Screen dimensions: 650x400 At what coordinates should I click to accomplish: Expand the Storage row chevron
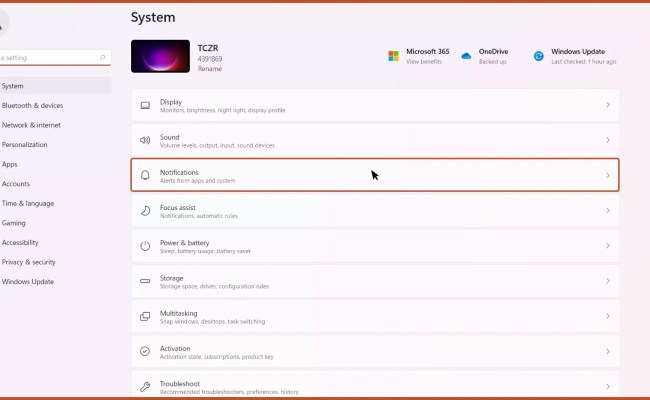pyautogui.click(x=608, y=281)
